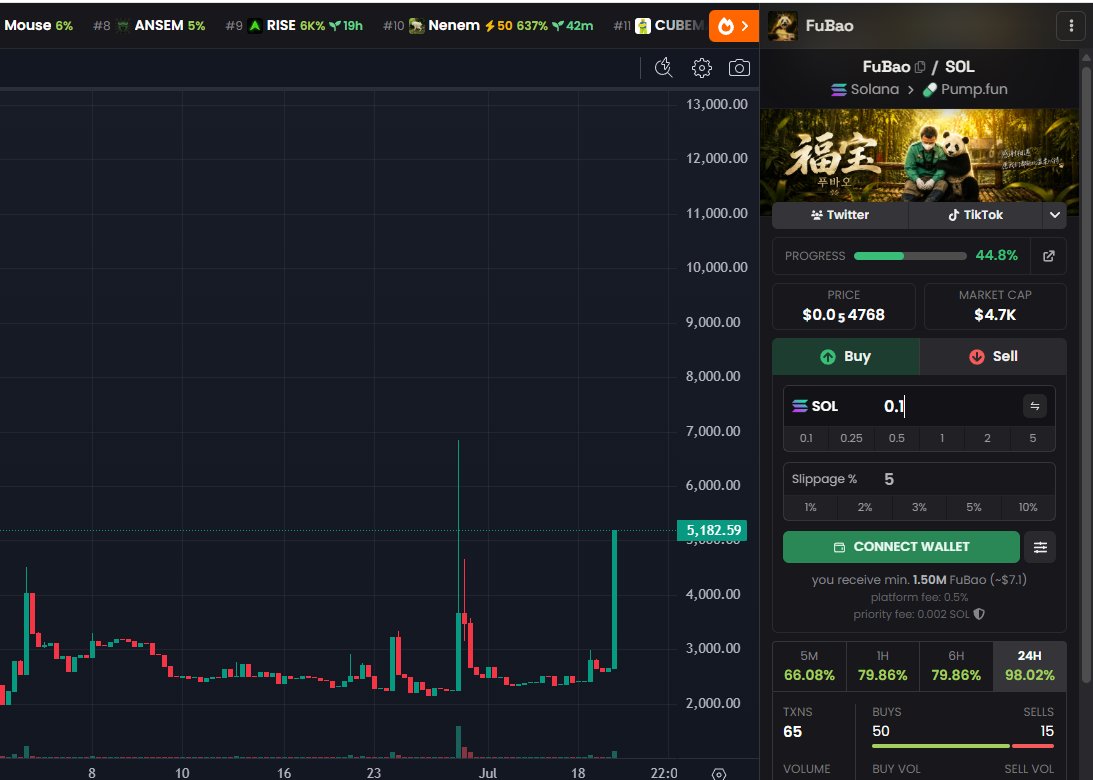Open the TikTok link
Screen dimensions: 1093x780
coord(975,215)
